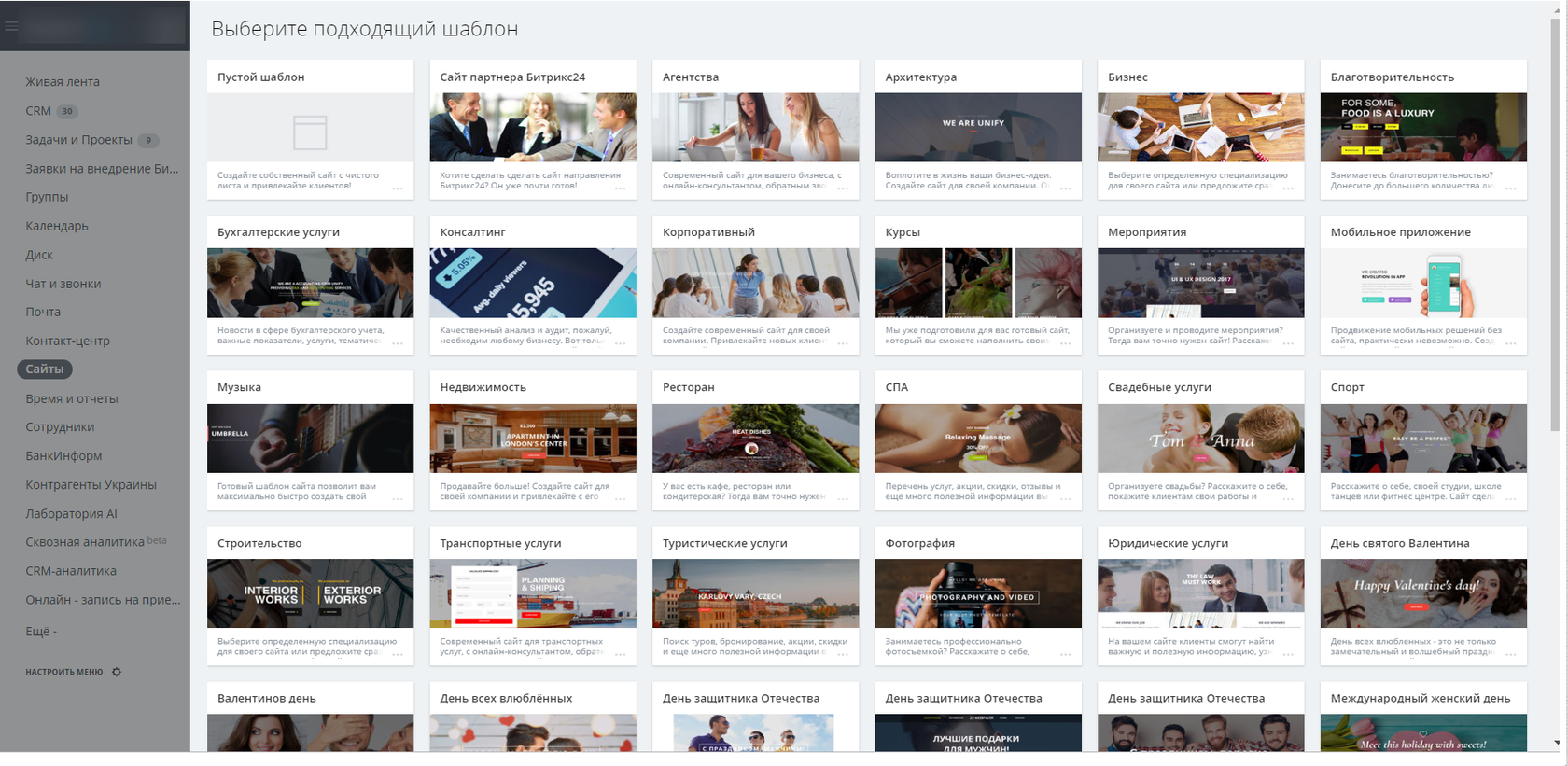Choose the Транспортные услуги template thumbnail

point(533,593)
